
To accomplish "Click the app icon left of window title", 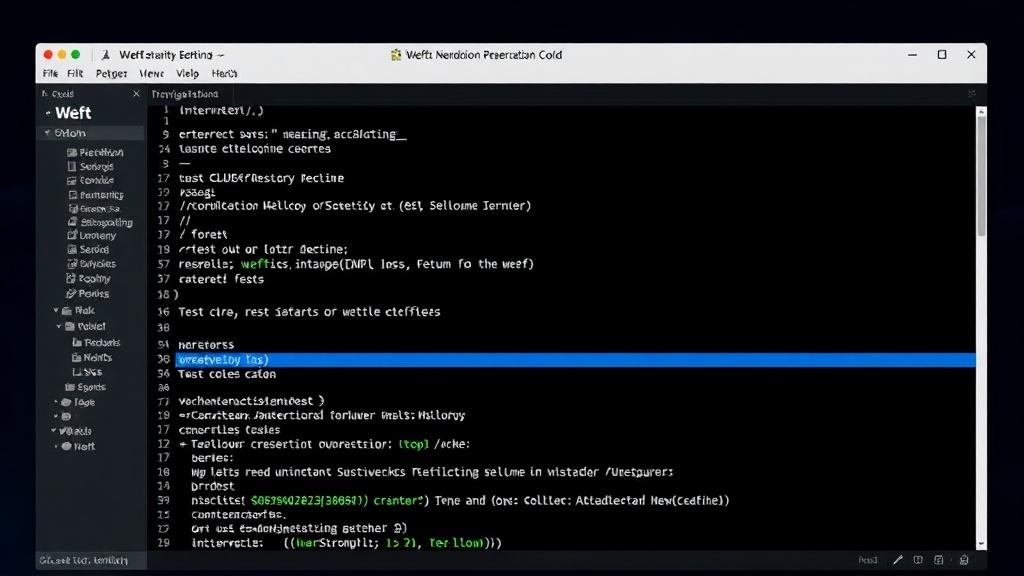I will click(106, 55).
